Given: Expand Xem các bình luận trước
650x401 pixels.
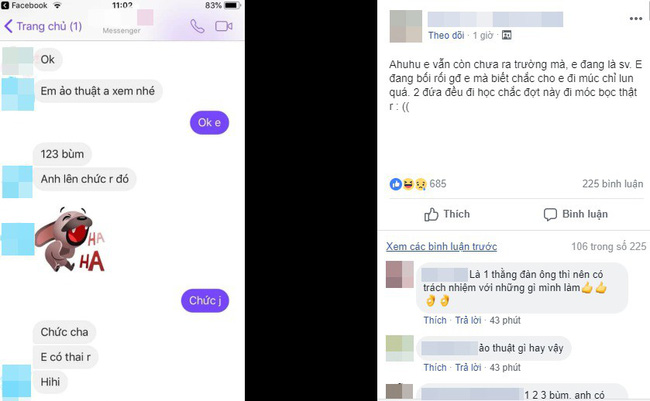Looking at the screenshot, I should [x=441, y=247].
